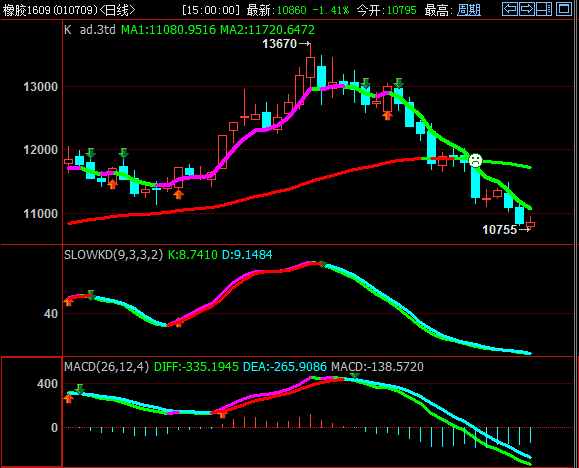Select the sell arrow at the SLOWKD peak

click(x=322, y=264)
